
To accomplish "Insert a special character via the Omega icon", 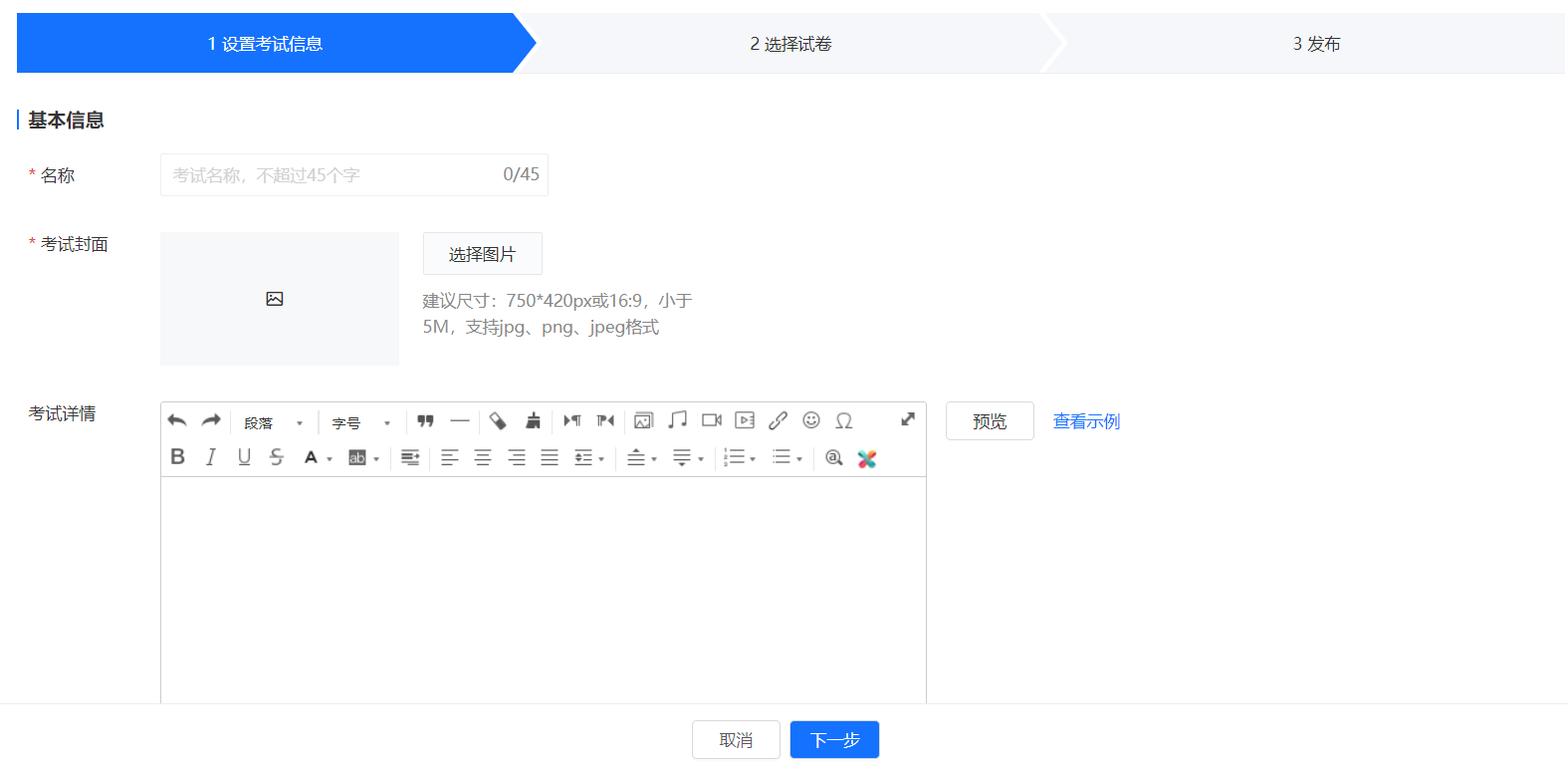I will click(844, 420).
